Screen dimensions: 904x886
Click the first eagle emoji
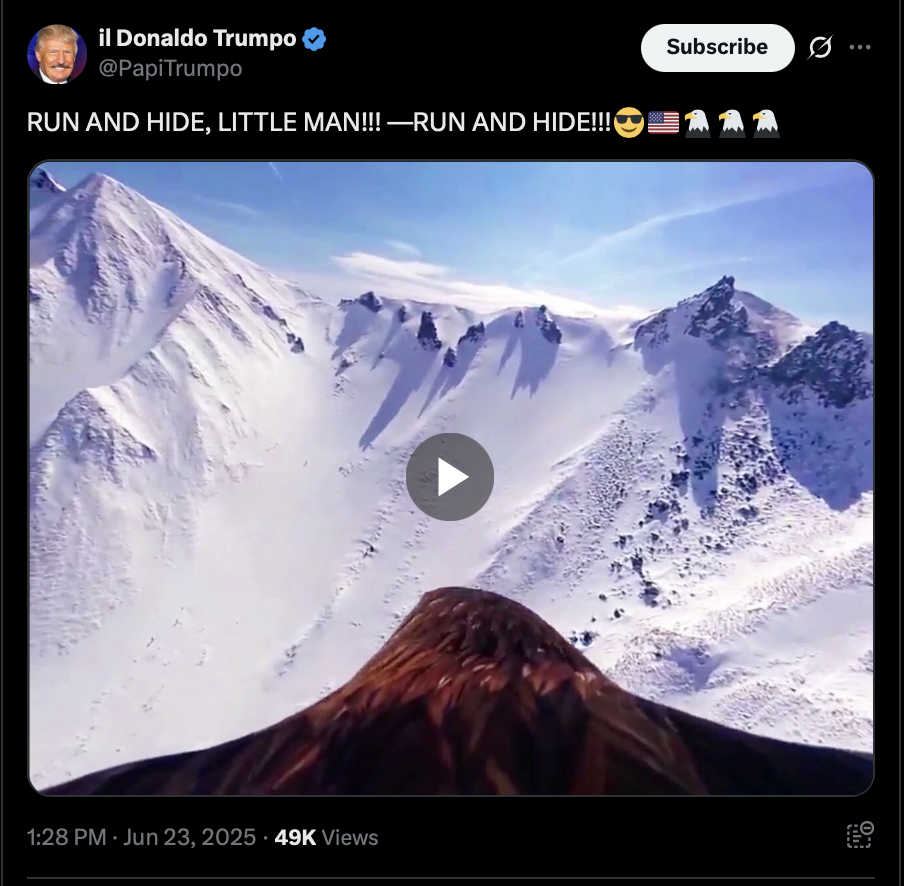click(x=697, y=123)
